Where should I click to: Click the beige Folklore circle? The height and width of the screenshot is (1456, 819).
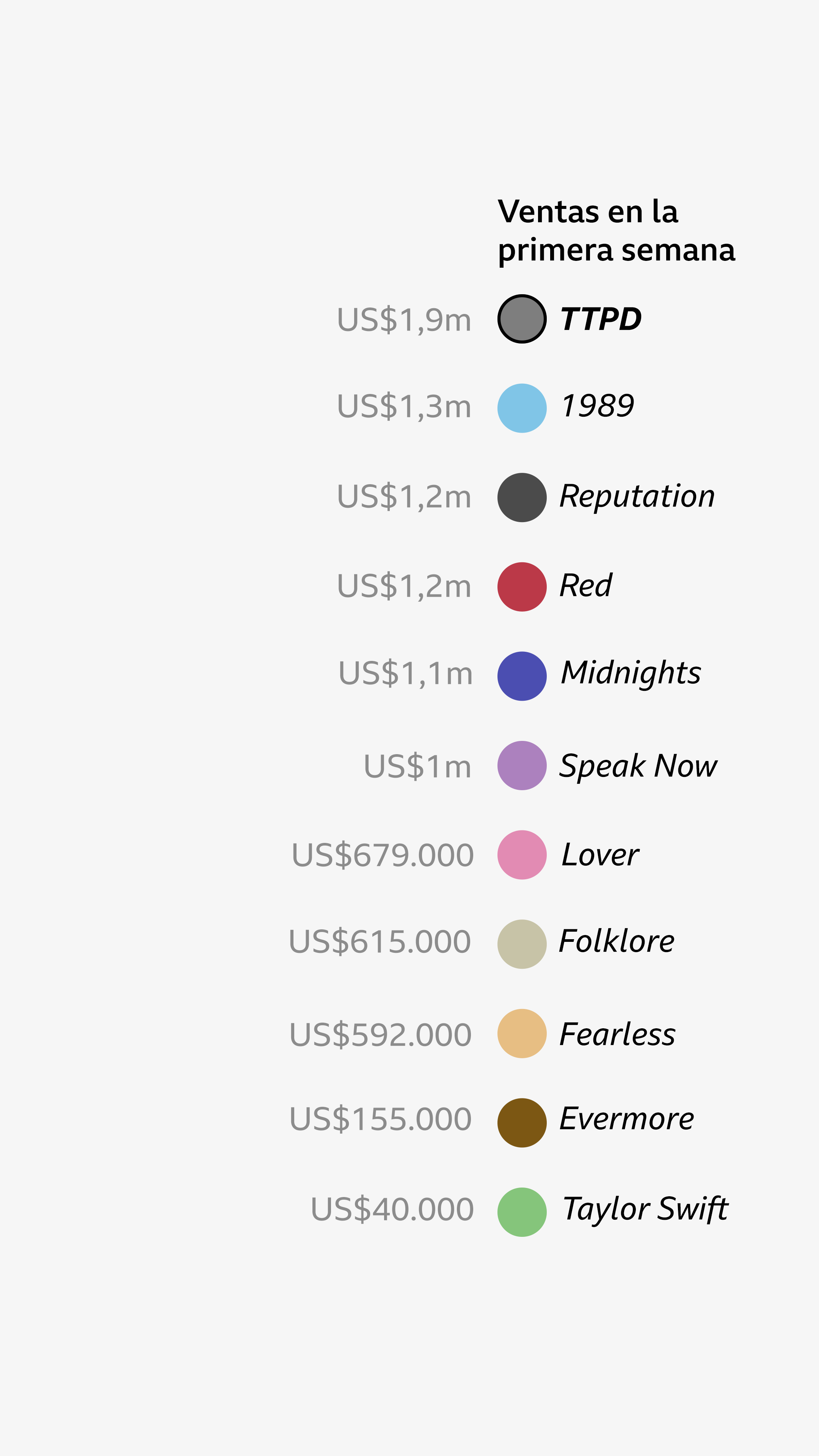[x=522, y=944]
